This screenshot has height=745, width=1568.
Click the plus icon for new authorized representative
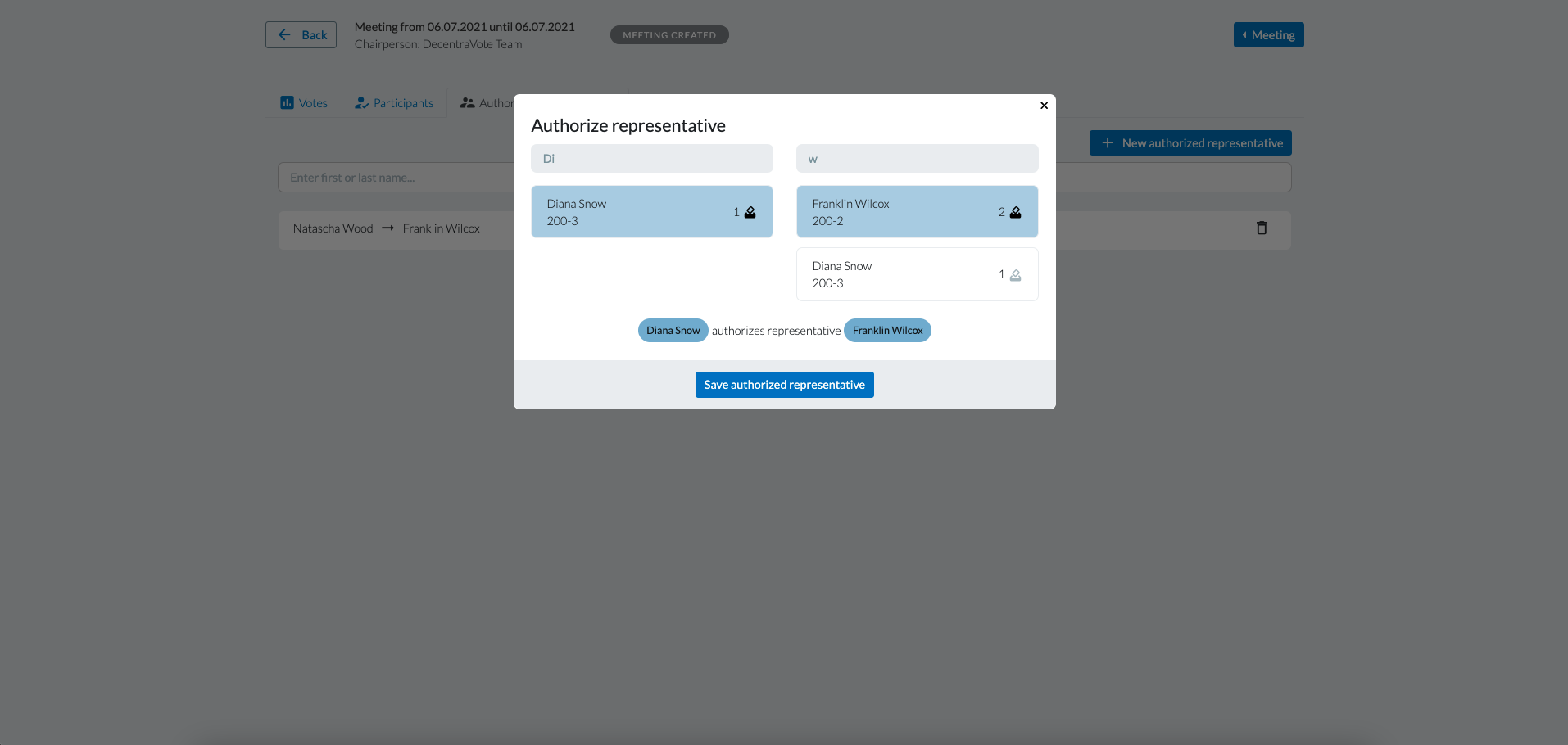(x=1107, y=143)
